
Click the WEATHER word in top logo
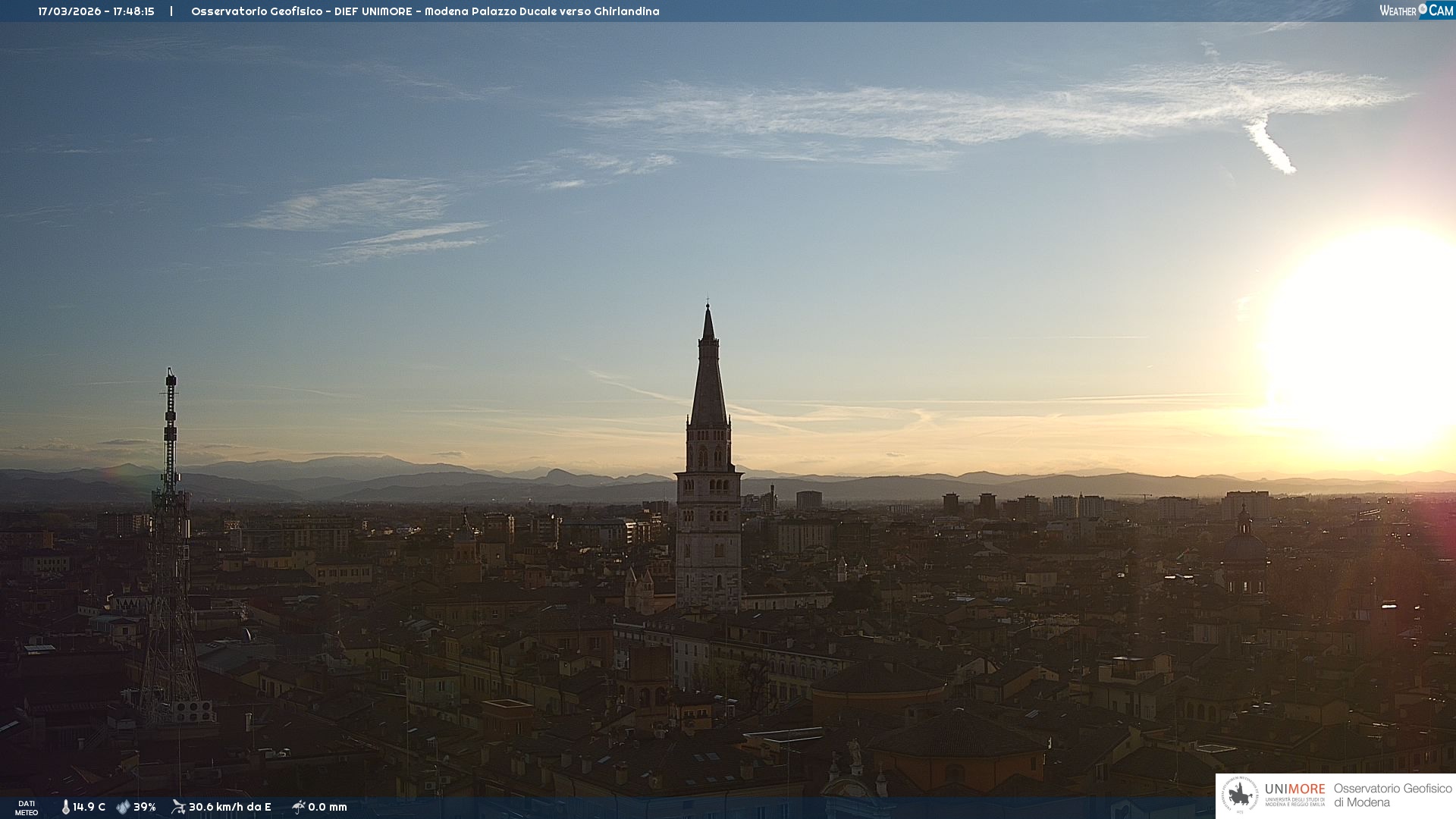coord(1398,11)
